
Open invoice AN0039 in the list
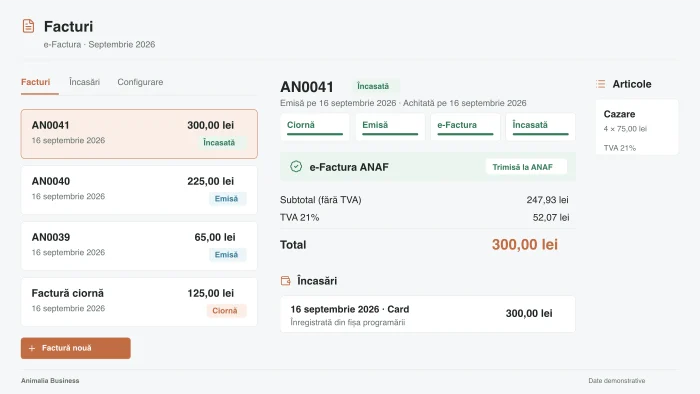point(139,246)
